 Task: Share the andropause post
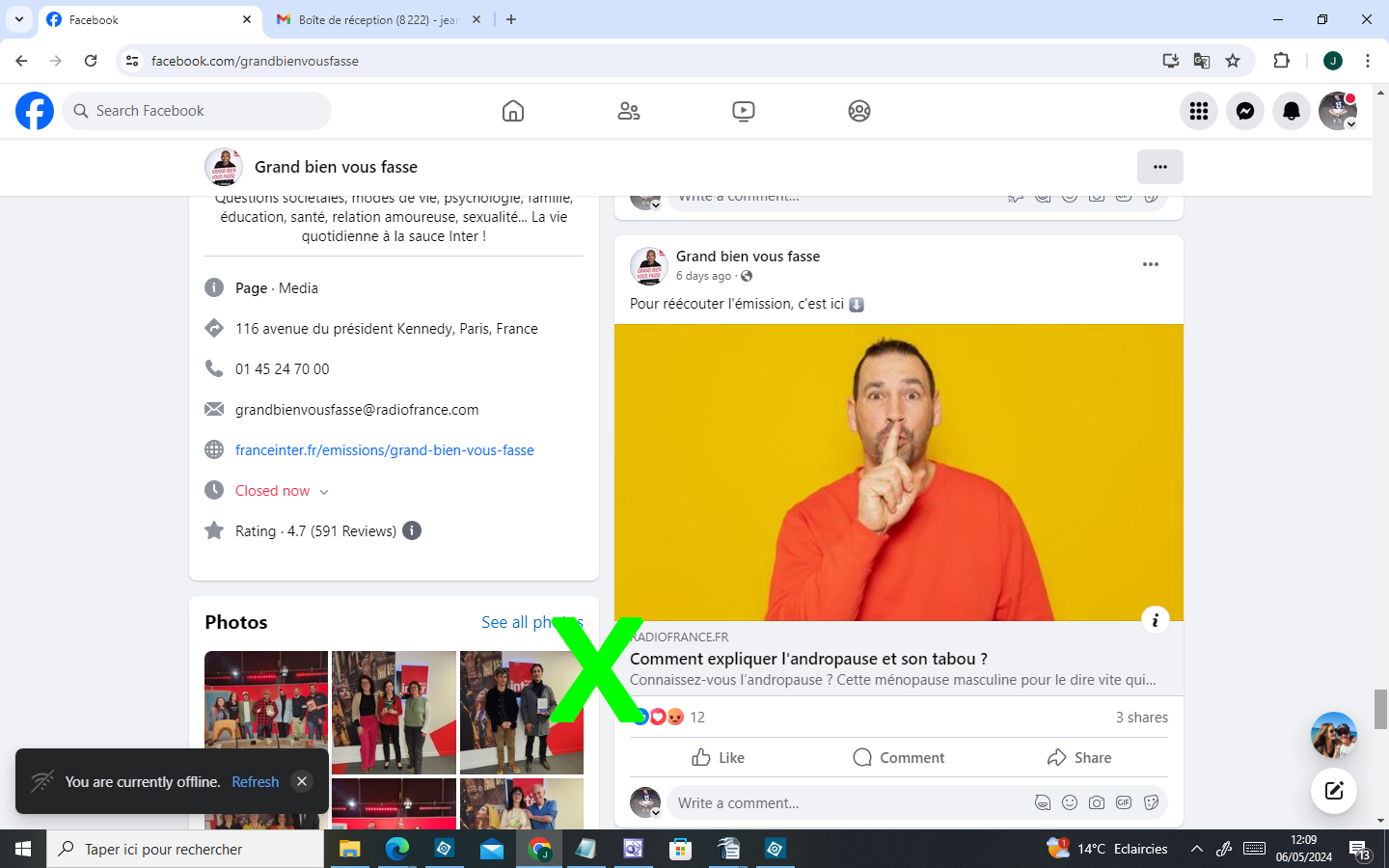[1078, 757]
